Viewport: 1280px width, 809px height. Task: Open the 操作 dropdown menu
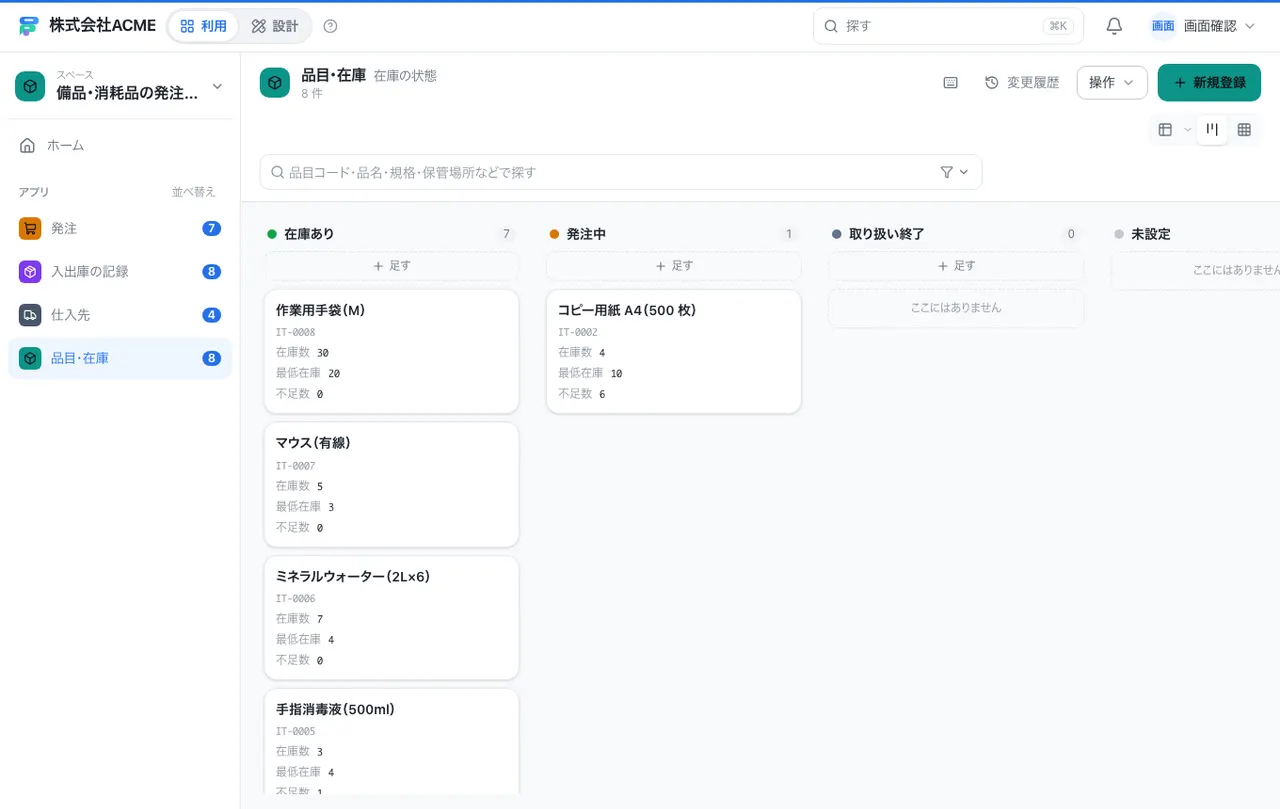(1112, 83)
